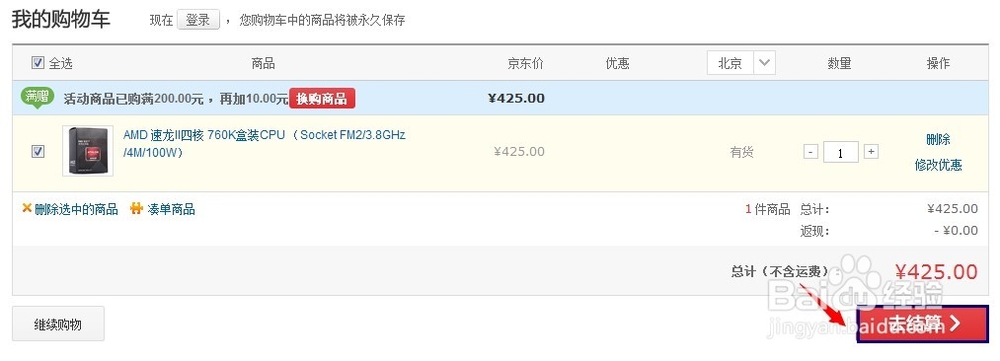The width and height of the screenshot is (1000, 361).
Task: Click the 删除选中的商品 link
Action: (x=76, y=209)
